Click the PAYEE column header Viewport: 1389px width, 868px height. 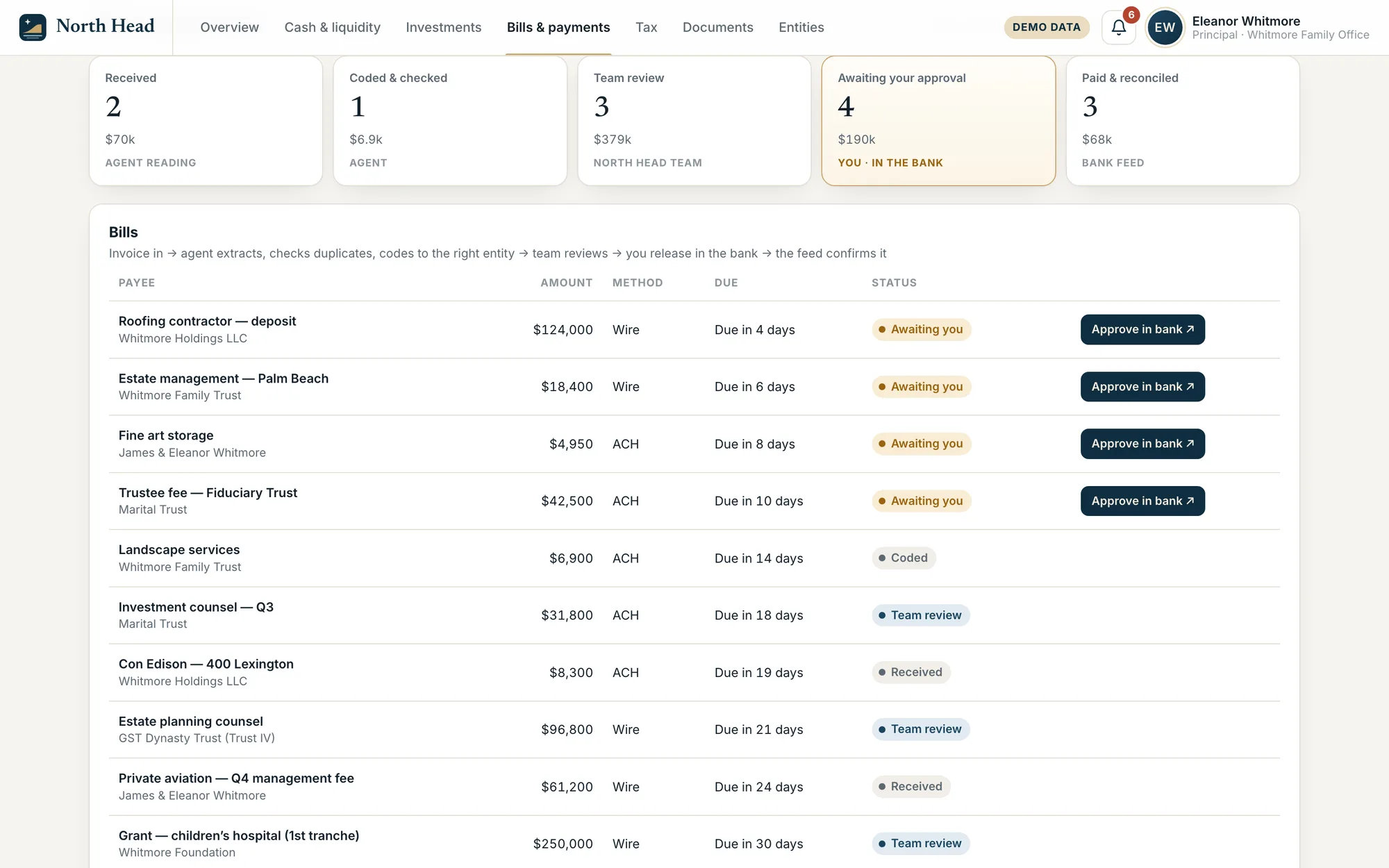click(137, 283)
